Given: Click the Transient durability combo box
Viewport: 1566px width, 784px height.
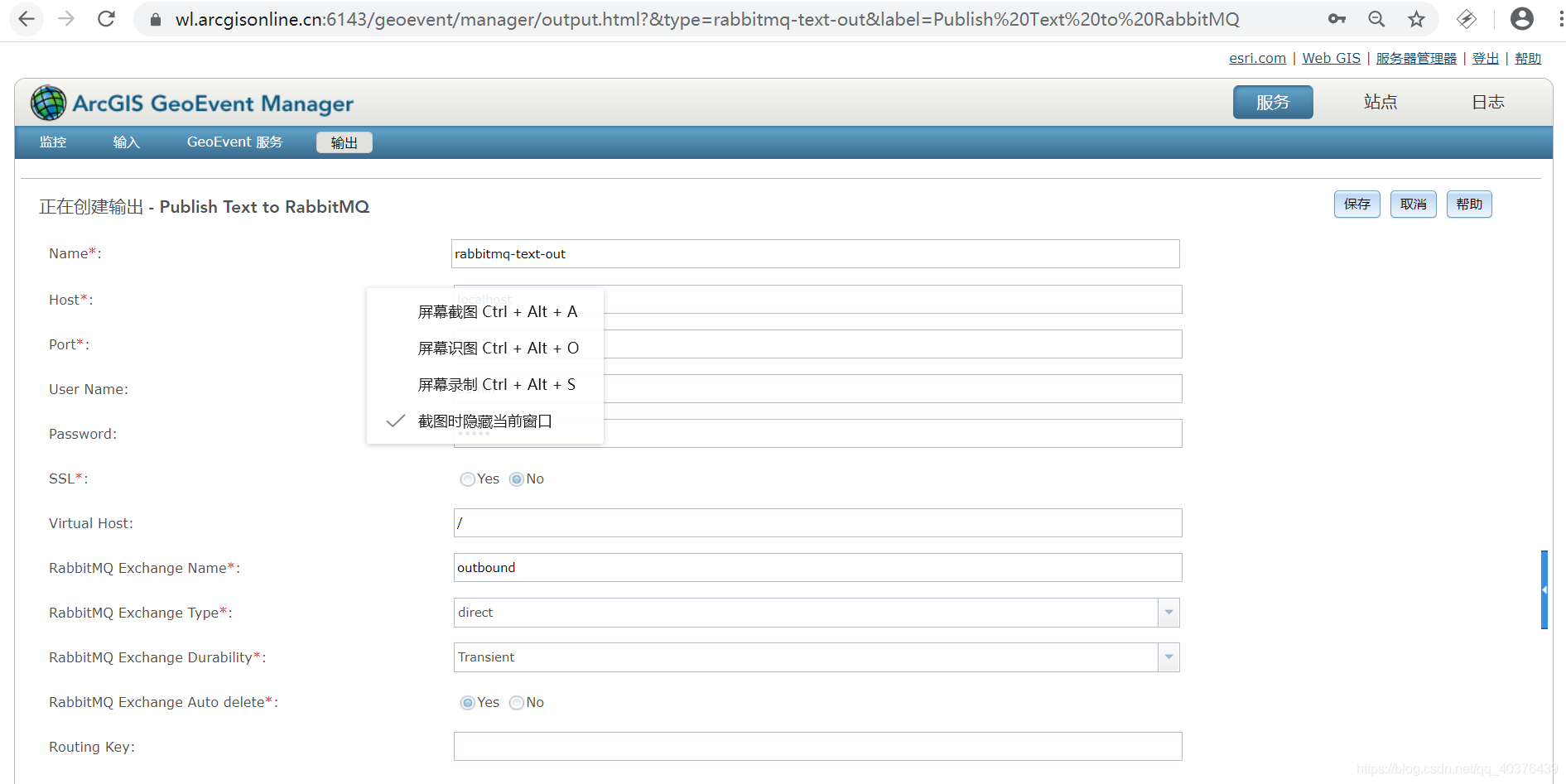Looking at the screenshot, I should click(817, 657).
